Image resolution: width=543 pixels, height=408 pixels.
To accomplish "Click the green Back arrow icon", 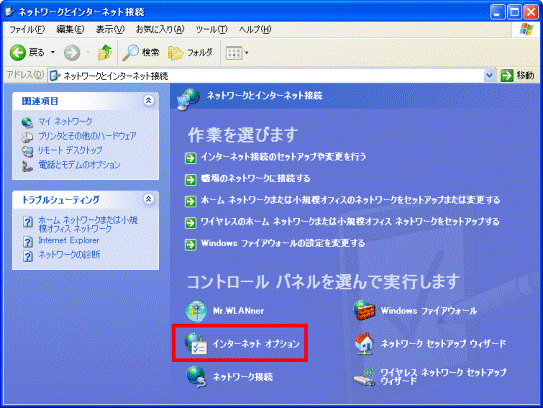I will (x=18, y=53).
